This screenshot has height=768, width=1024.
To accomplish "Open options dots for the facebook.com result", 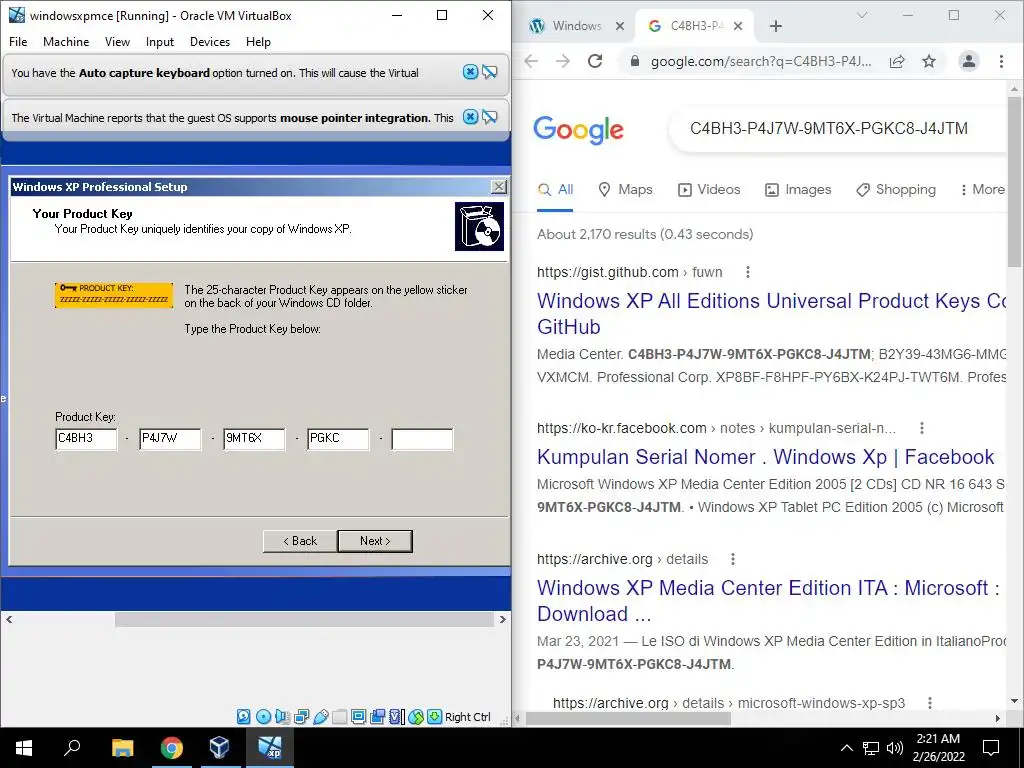I will (x=921, y=428).
